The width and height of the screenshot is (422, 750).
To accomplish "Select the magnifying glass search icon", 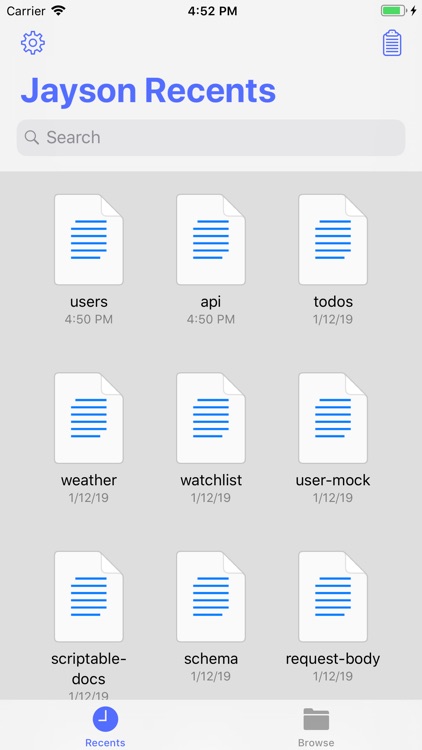I will pyautogui.click(x=32, y=138).
